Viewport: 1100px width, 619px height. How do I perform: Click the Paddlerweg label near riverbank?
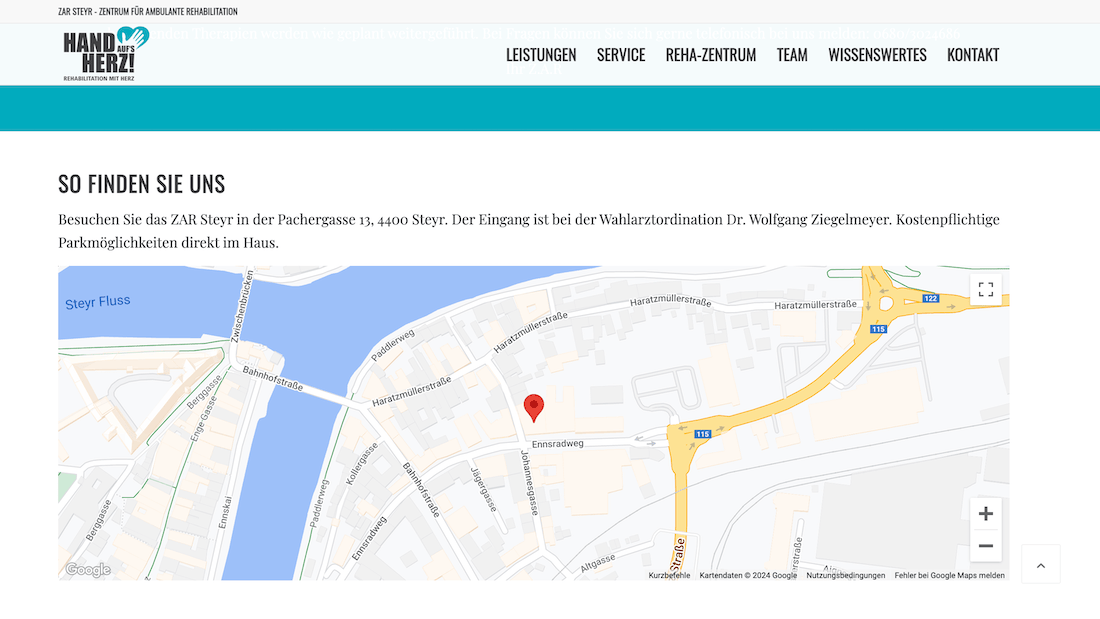click(393, 345)
